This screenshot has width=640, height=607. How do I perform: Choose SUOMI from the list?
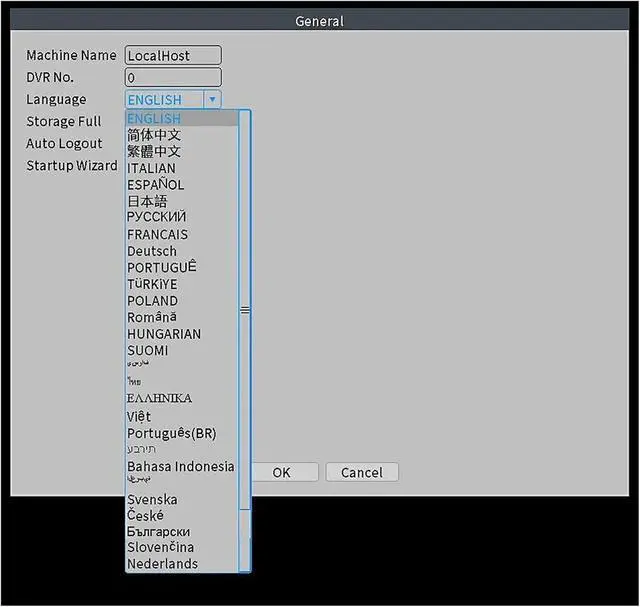(147, 351)
